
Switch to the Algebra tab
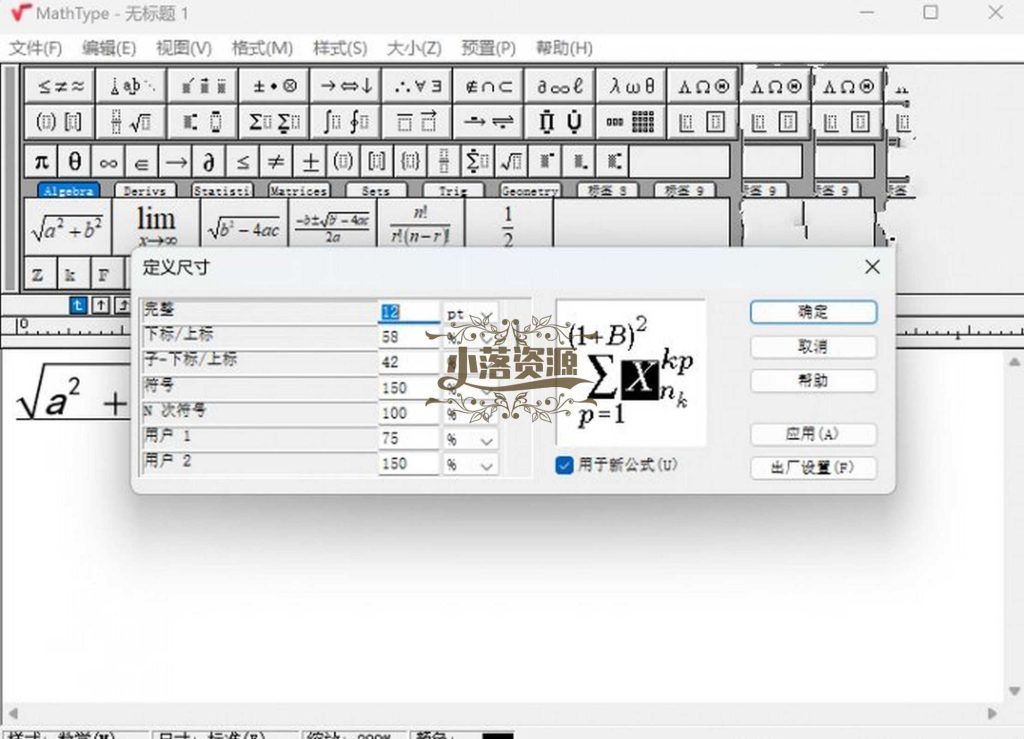[69, 191]
